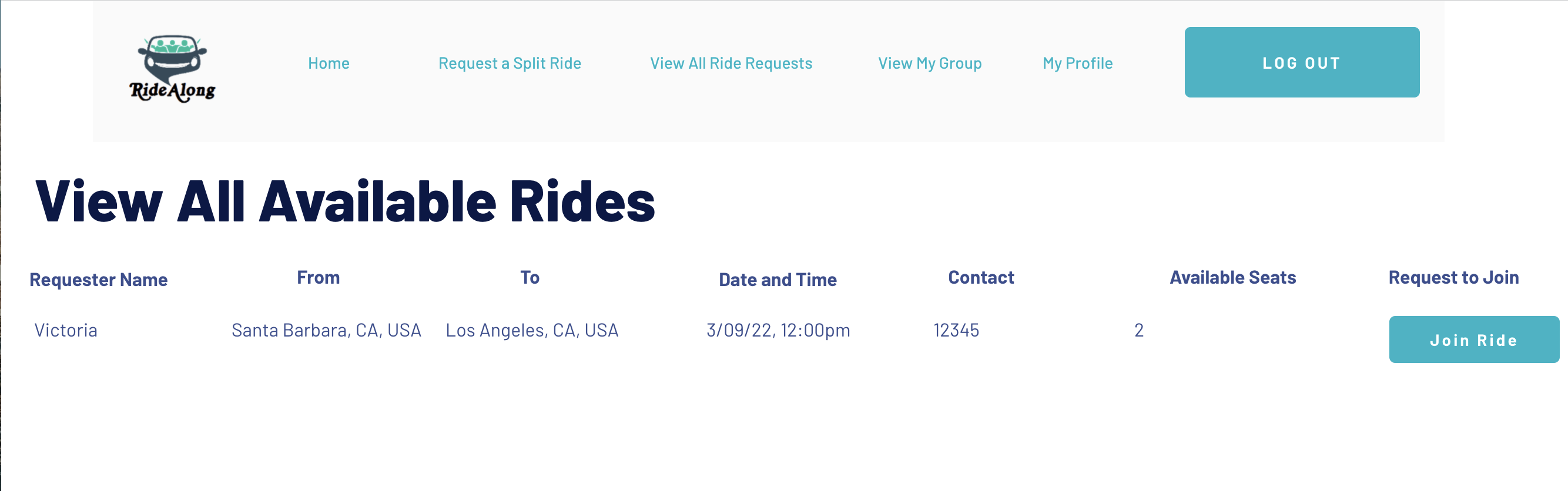This screenshot has width=1568, height=491.
Task: Click the RideAlong car logo
Action: (172, 68)
